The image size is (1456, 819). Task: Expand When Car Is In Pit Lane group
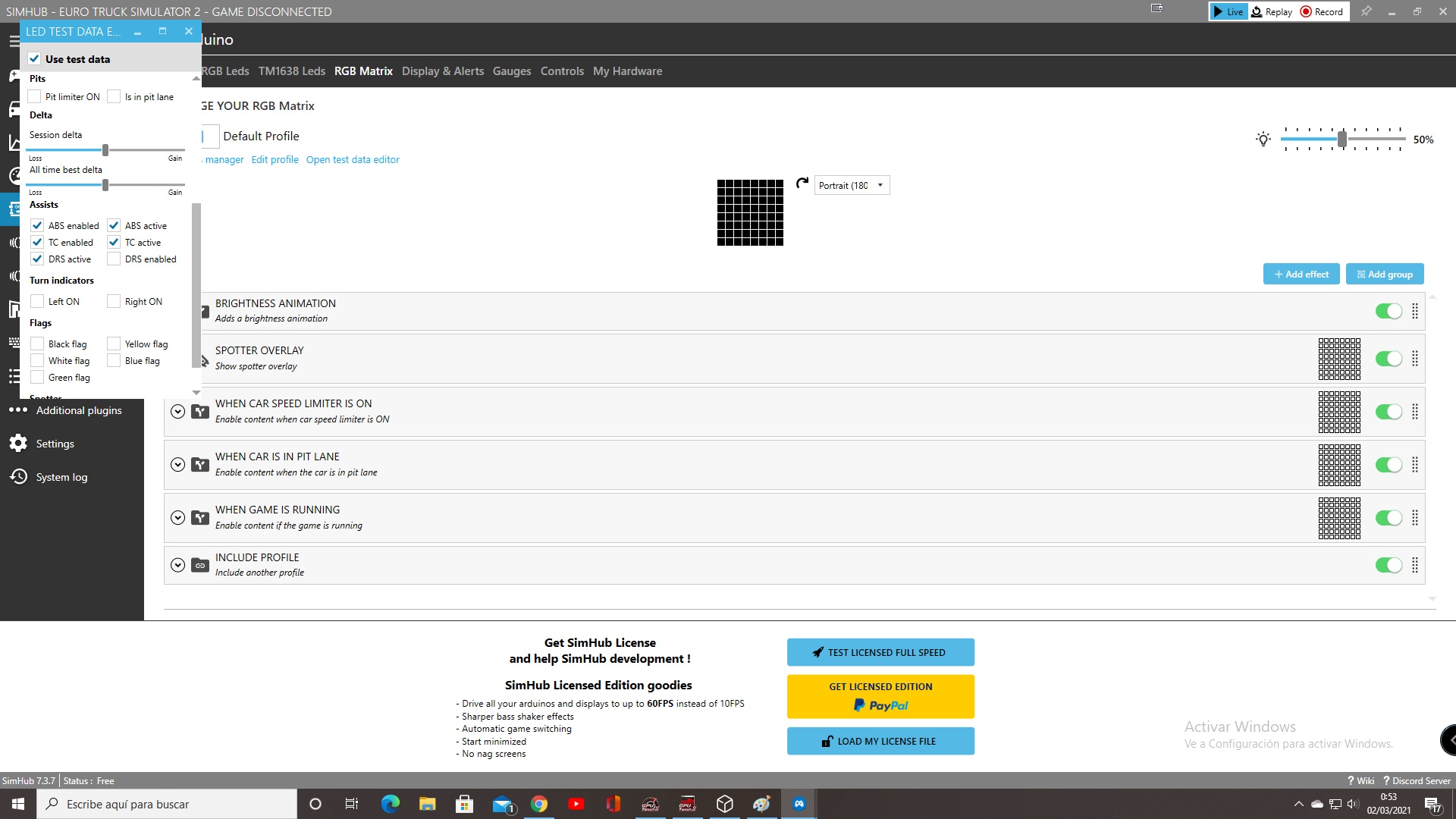(177, 465)
